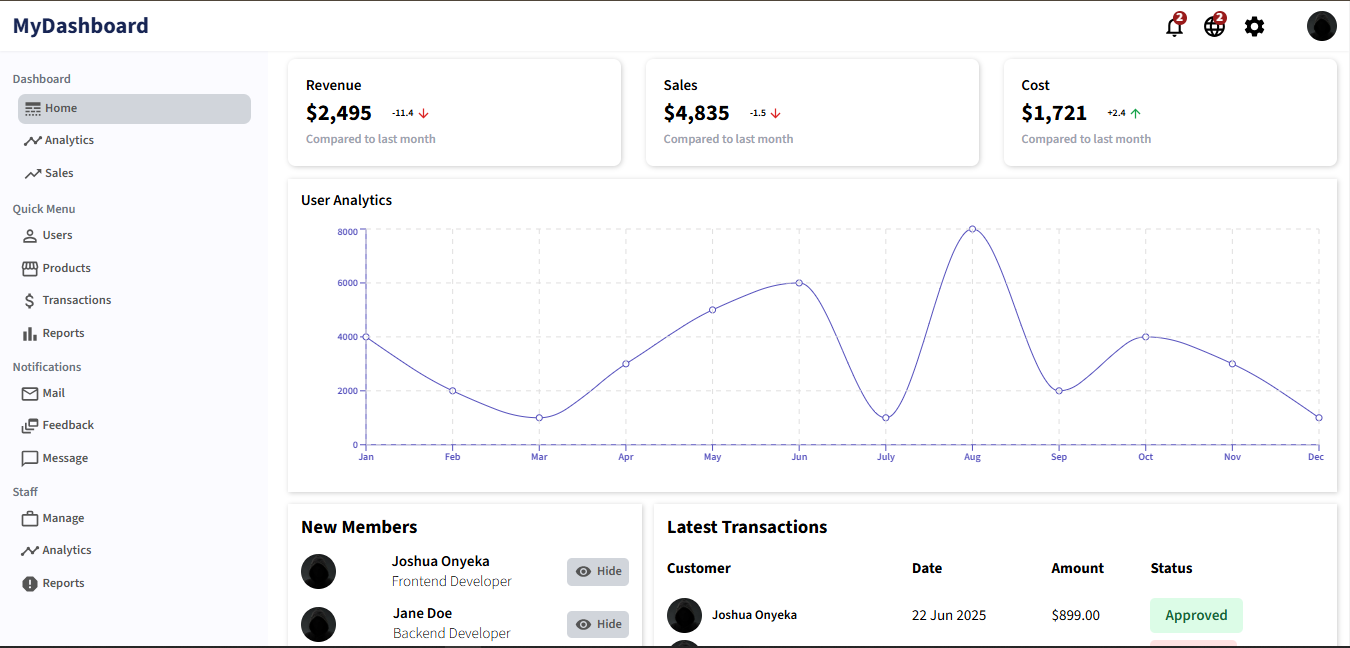The width and height of the screenshot is (1350, 648).
Task: Go to Sales in the sidebar
Action: [x=58, y=173]
